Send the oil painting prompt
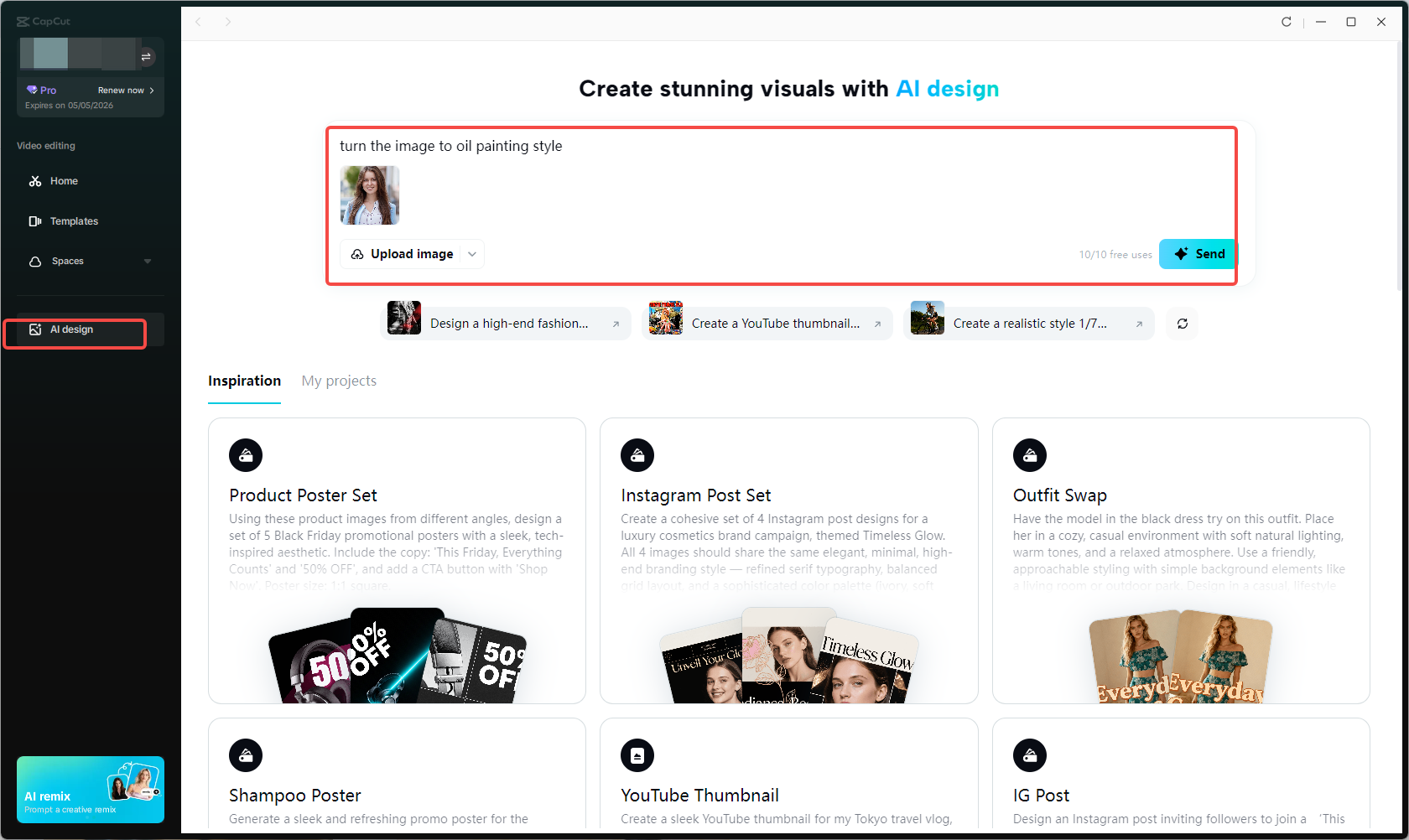This screenshot has width=1409, height=840. coord(1198,254)
